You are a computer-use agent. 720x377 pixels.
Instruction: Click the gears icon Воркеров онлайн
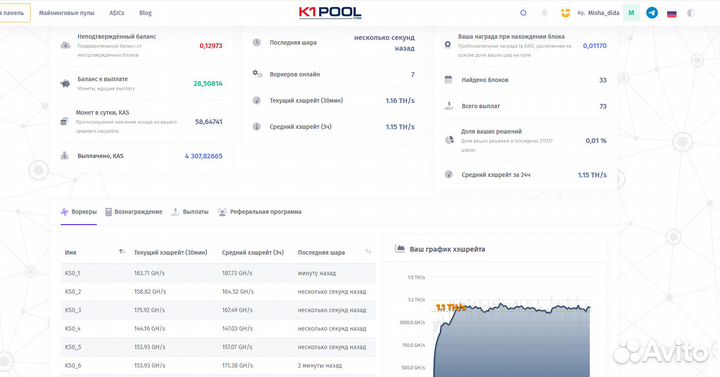pyautogui.click(x=257, y=73)
